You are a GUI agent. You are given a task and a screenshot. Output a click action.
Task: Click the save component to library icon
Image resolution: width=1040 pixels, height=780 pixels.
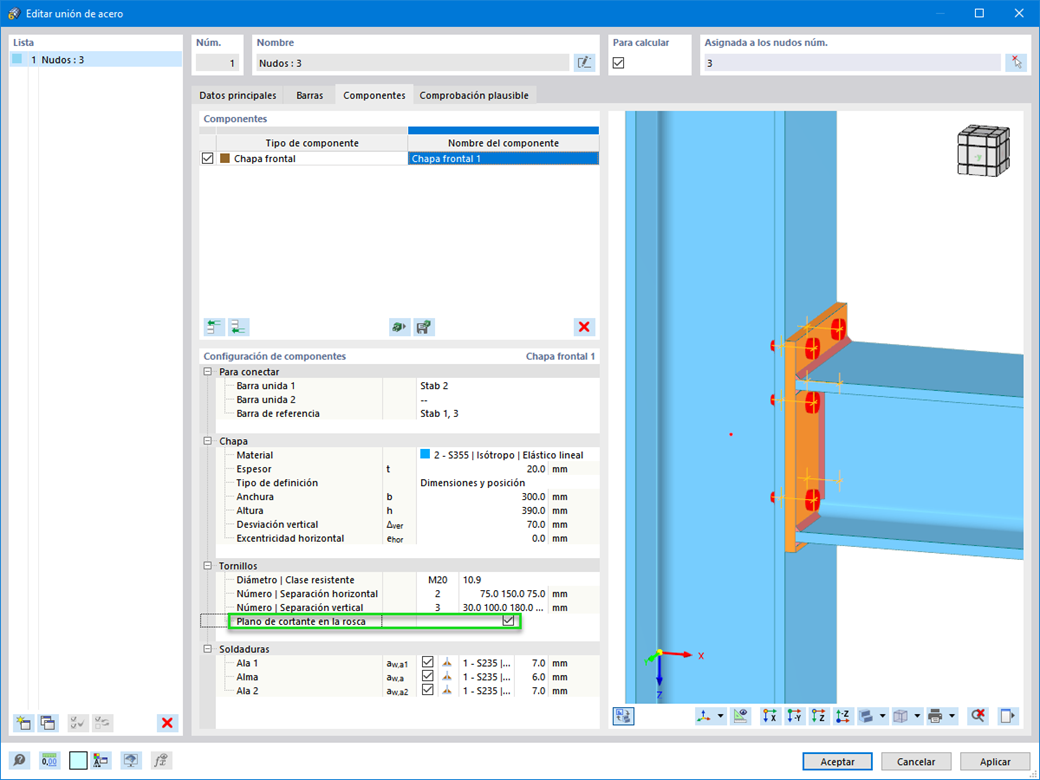click(424, 327)
